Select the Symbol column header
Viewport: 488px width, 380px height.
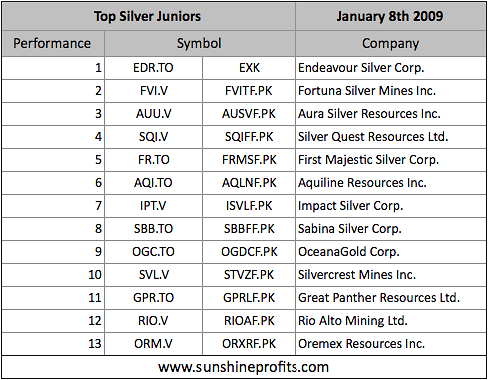coord(200,44)
